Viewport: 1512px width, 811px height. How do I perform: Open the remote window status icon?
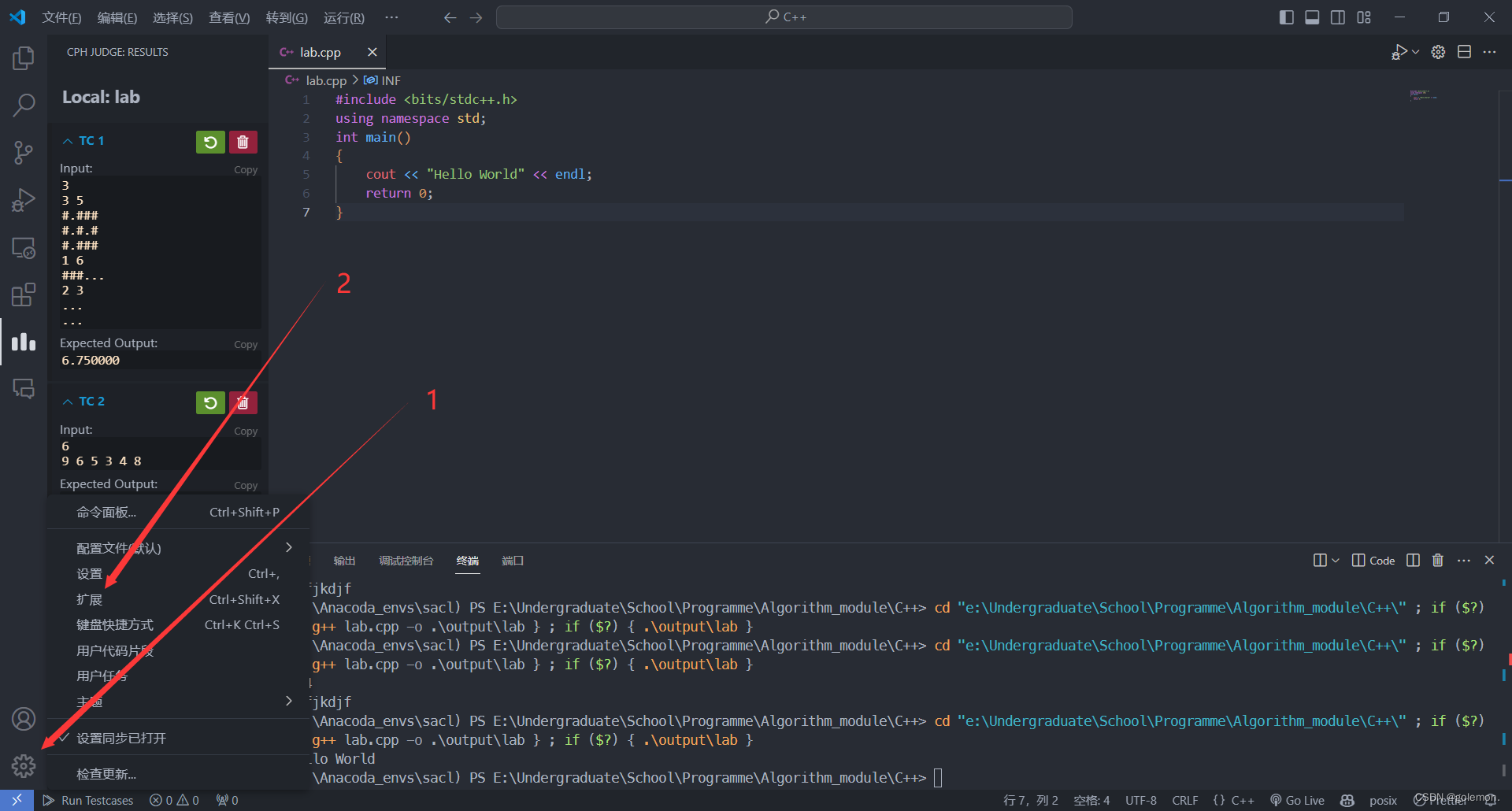tap(17, 800)
